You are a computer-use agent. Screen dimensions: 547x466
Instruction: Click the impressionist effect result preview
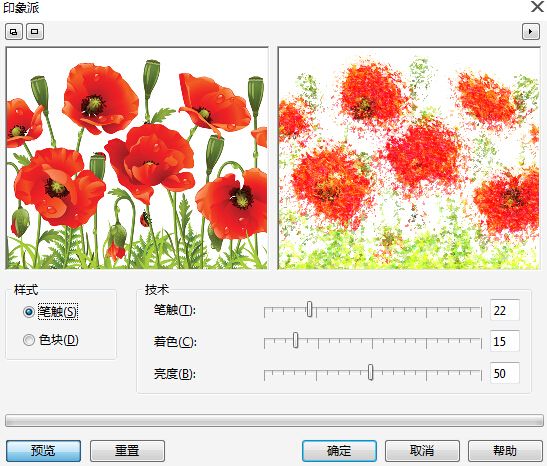409,158
